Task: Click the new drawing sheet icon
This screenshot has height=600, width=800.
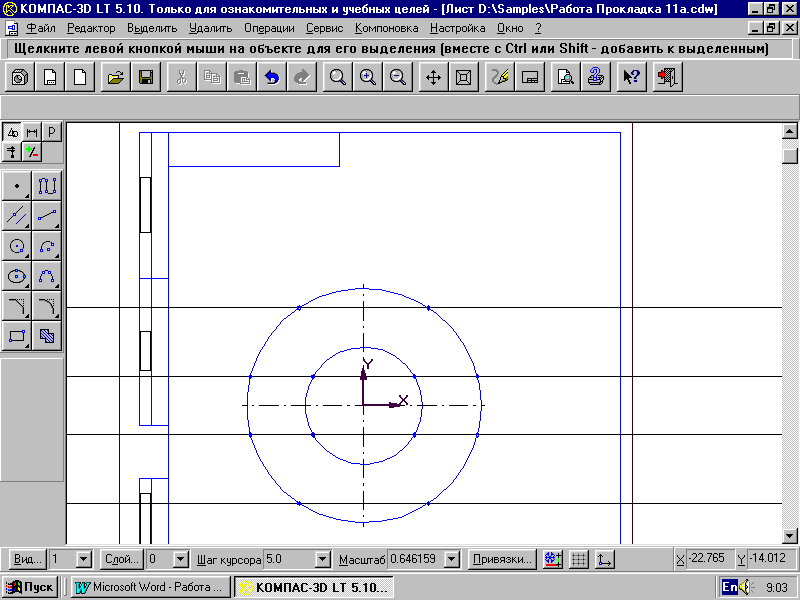Action: click(50, 77)
